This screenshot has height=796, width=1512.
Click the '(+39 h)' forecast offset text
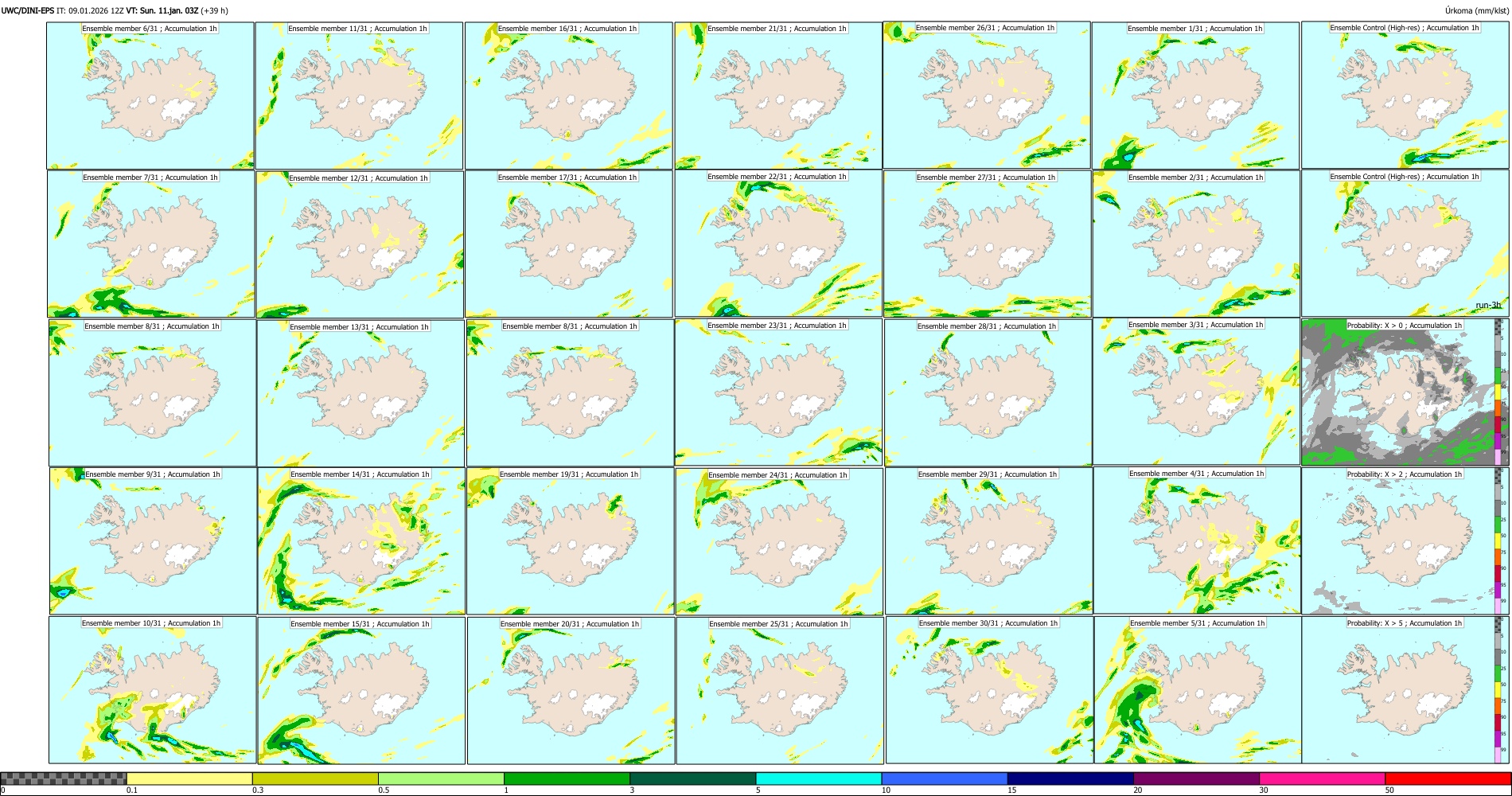pyautogui.click(x=215, y=10)
